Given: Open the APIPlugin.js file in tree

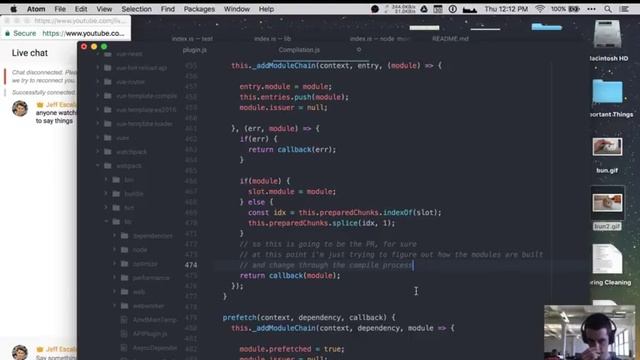Looking at the screenshot, I should tap(150, 334).
